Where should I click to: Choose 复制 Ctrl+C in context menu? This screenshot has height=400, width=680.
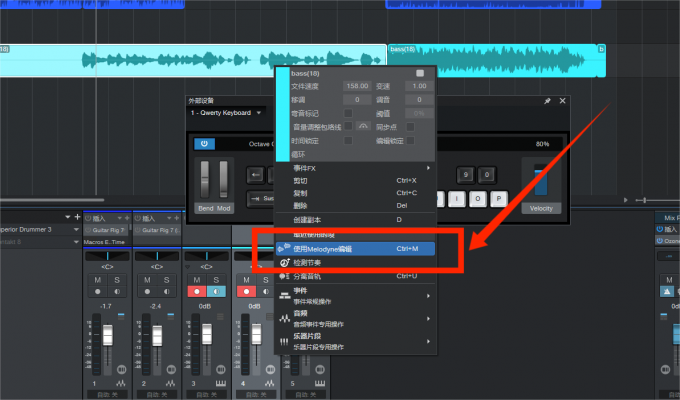(356, 193)
